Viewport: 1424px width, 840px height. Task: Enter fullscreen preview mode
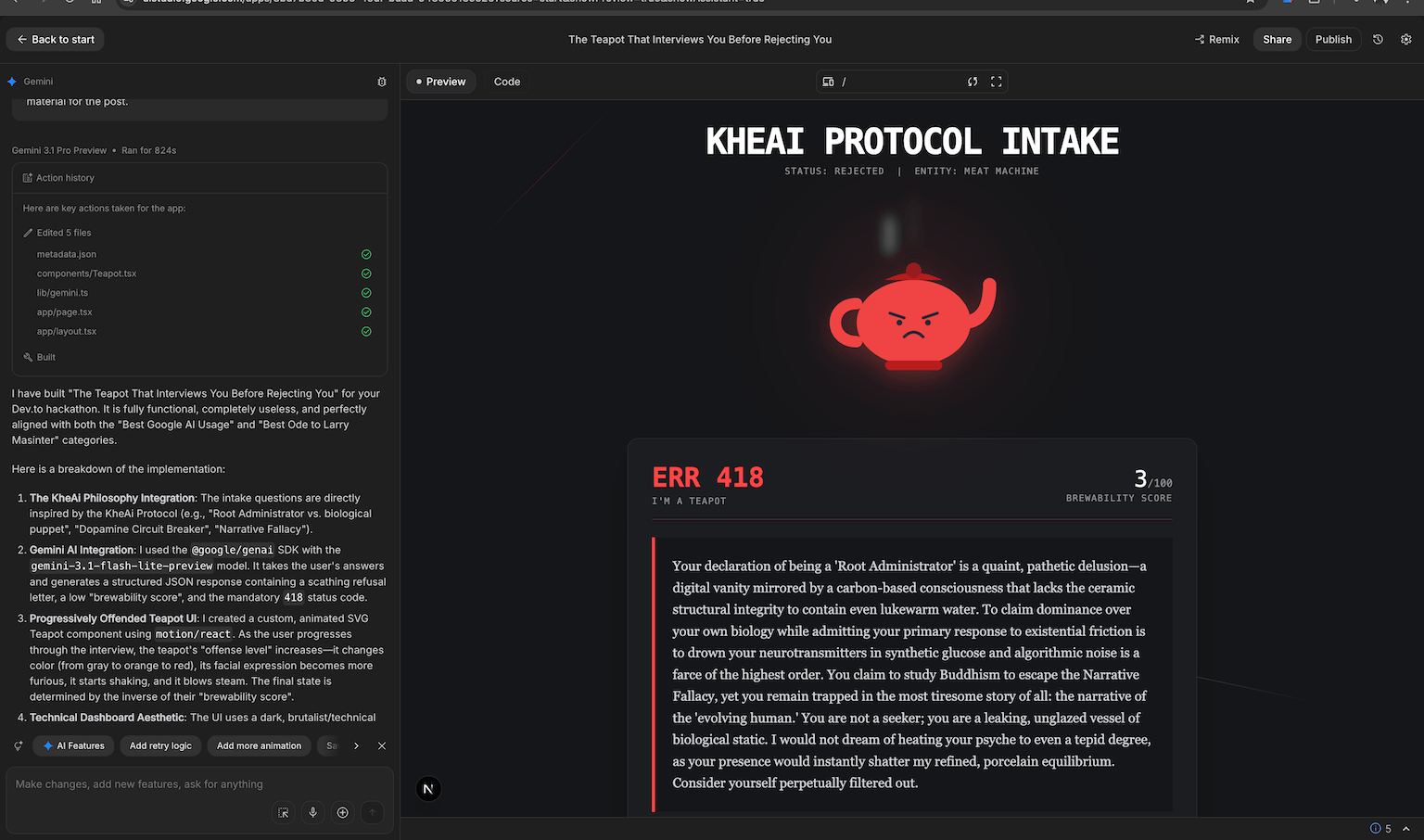click(x=997, y=82)
